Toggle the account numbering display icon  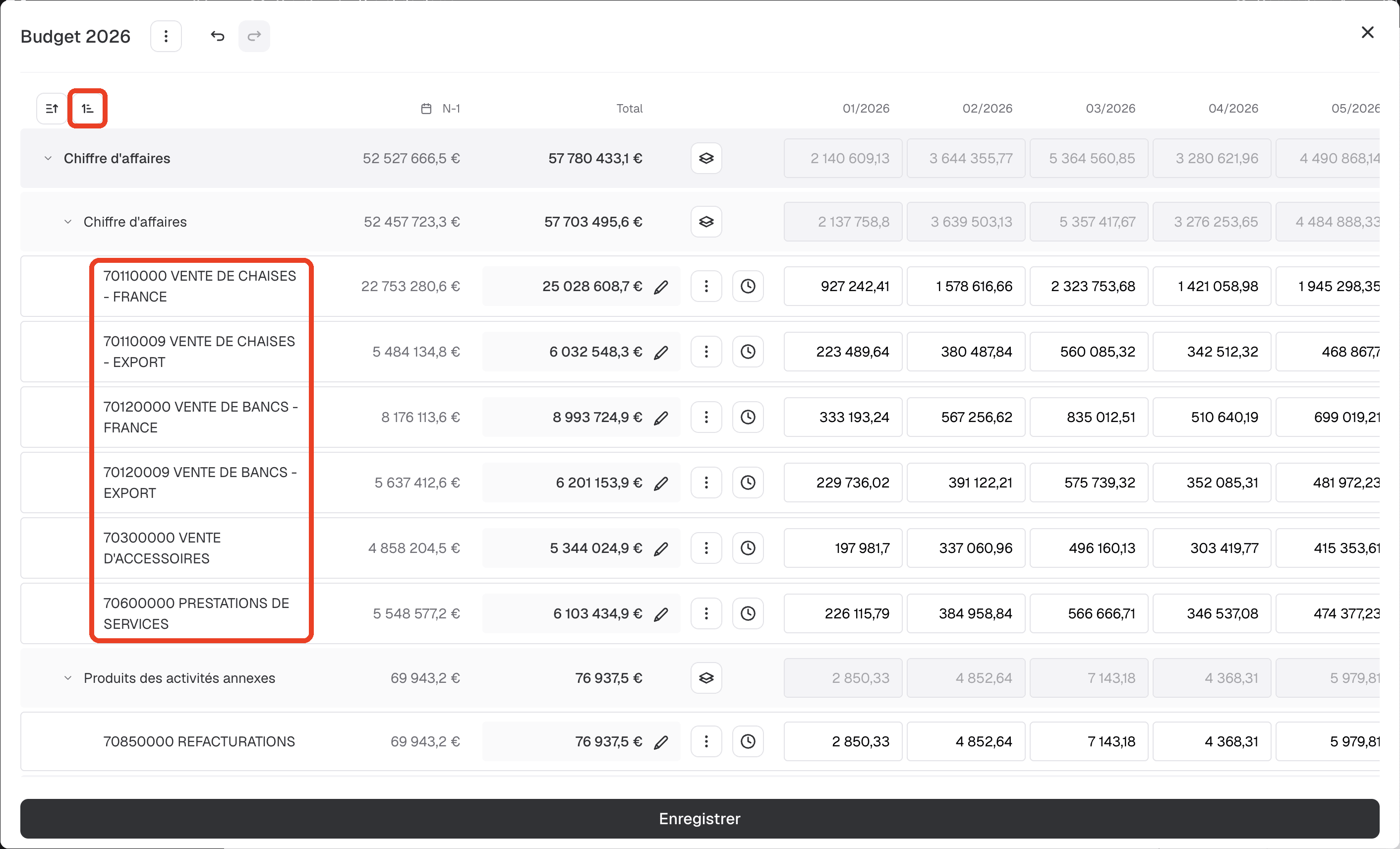87,109
